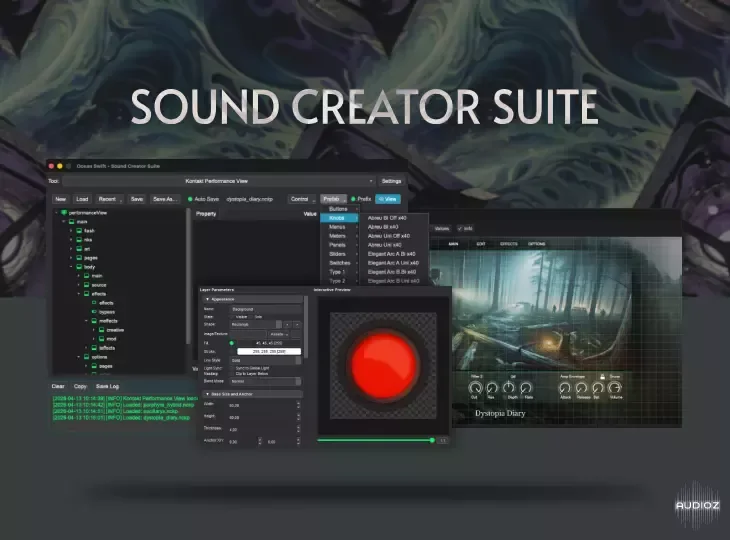Viewport: 730px width, 540px height.
Task: Toggle the Auto Save indicator
Action: pyautogui.click(x=190, y=199)
